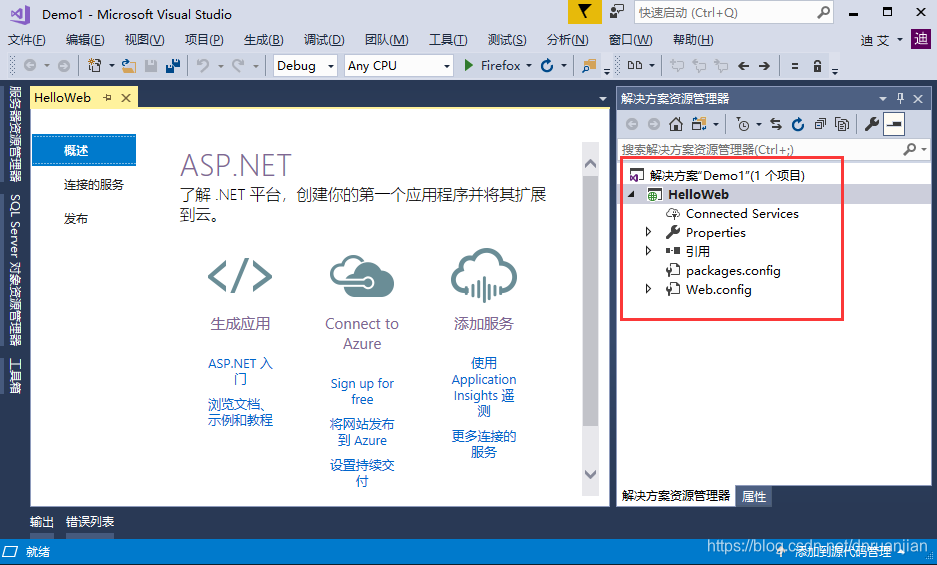Screen dimensions: 937x565
Task: Click the ASP.NET 入门 link
Action: [240, 371]
